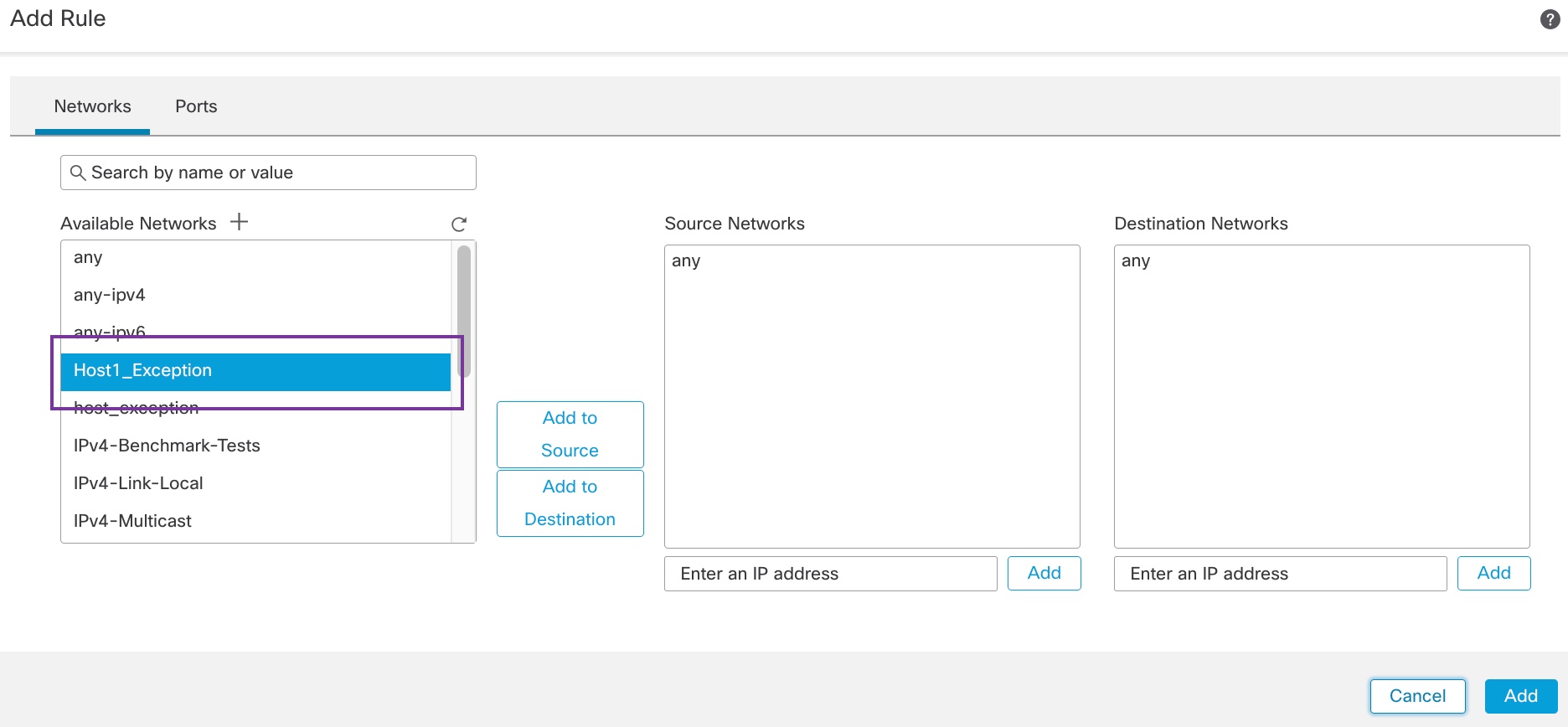
Task: Click the plus icon to add network
Action: click(x=240, y=222)
